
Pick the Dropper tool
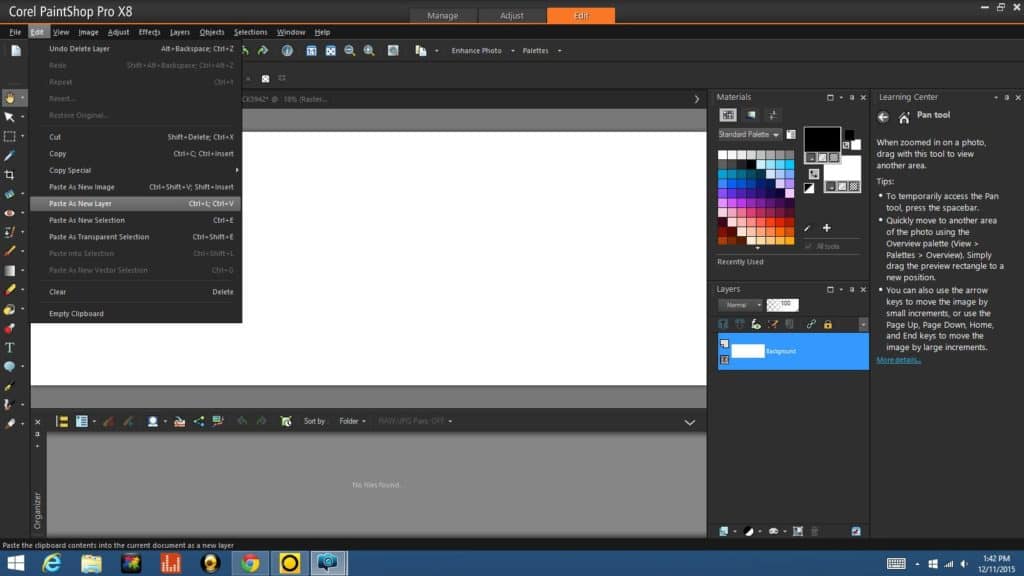10,155
